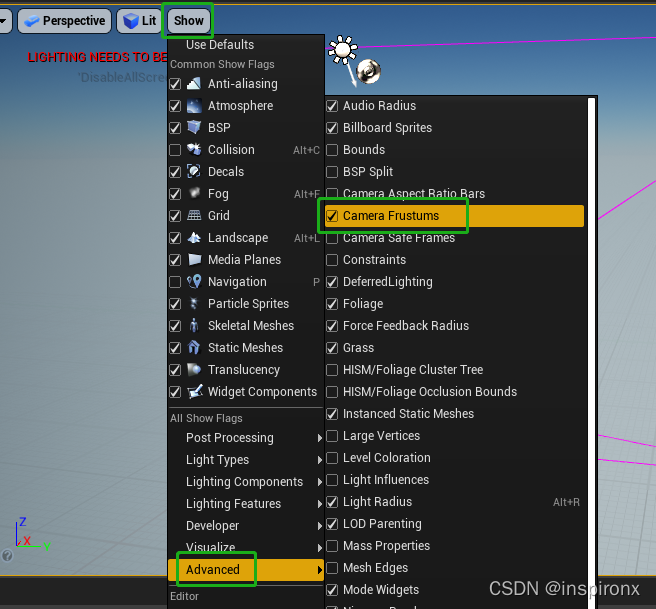Click the BSP cube icon

(x=194, y=128)
